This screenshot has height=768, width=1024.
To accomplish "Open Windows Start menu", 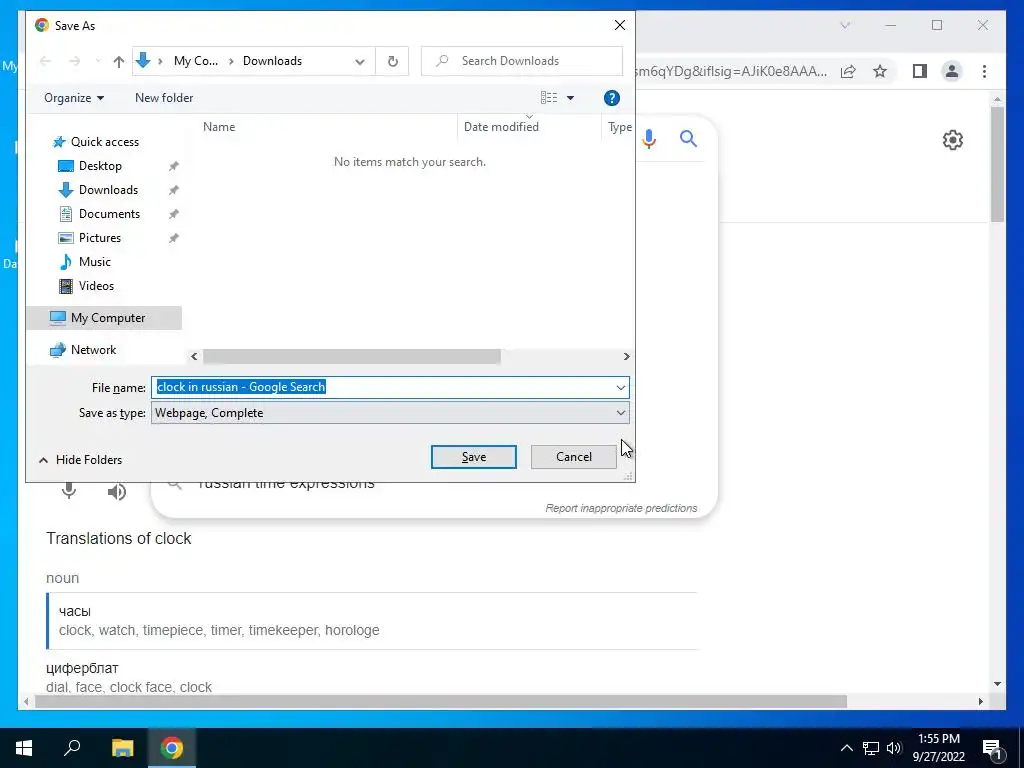I will click(x=24, y=748).
